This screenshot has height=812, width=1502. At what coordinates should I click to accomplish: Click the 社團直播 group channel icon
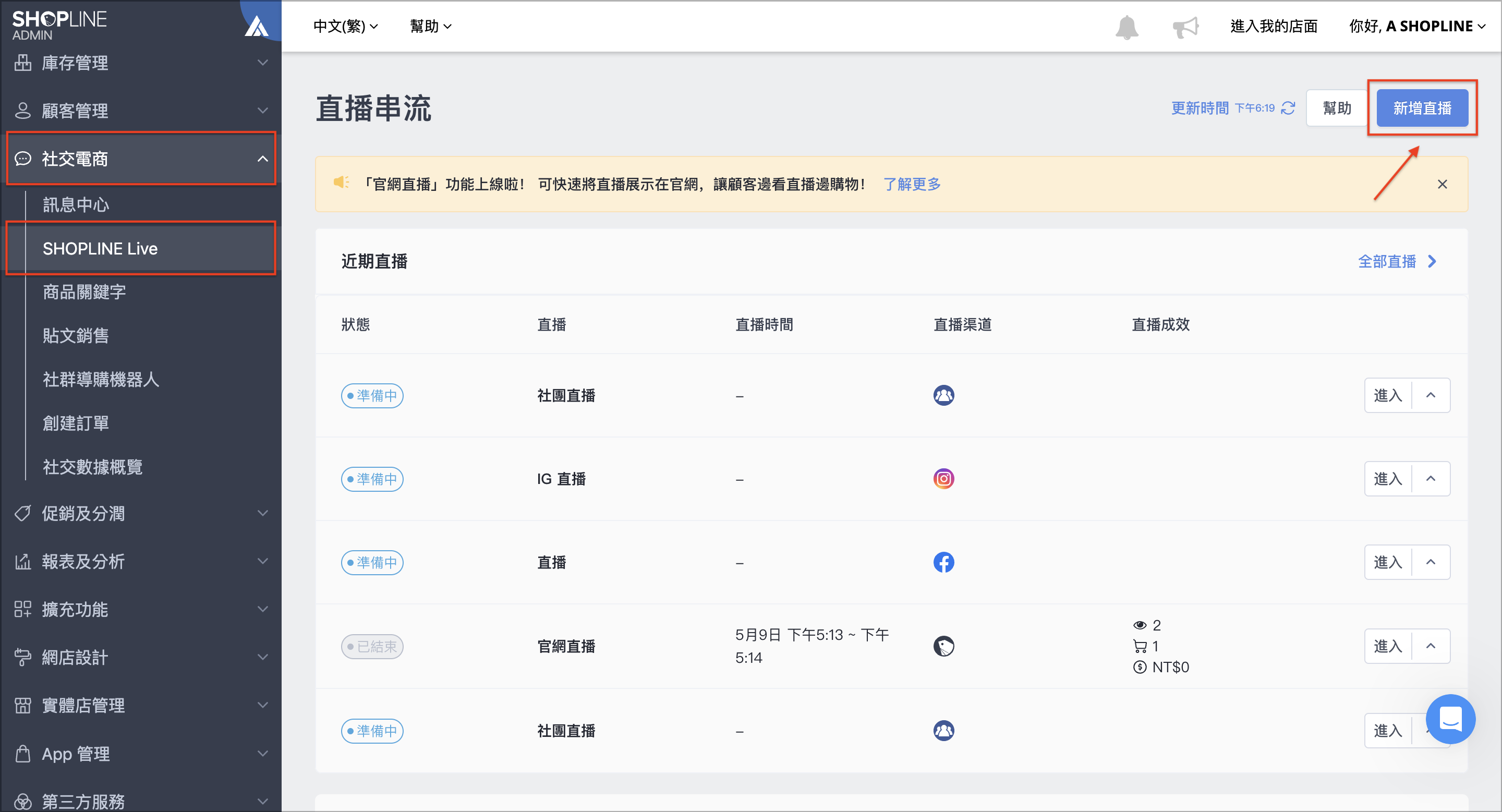pos(944,395)
